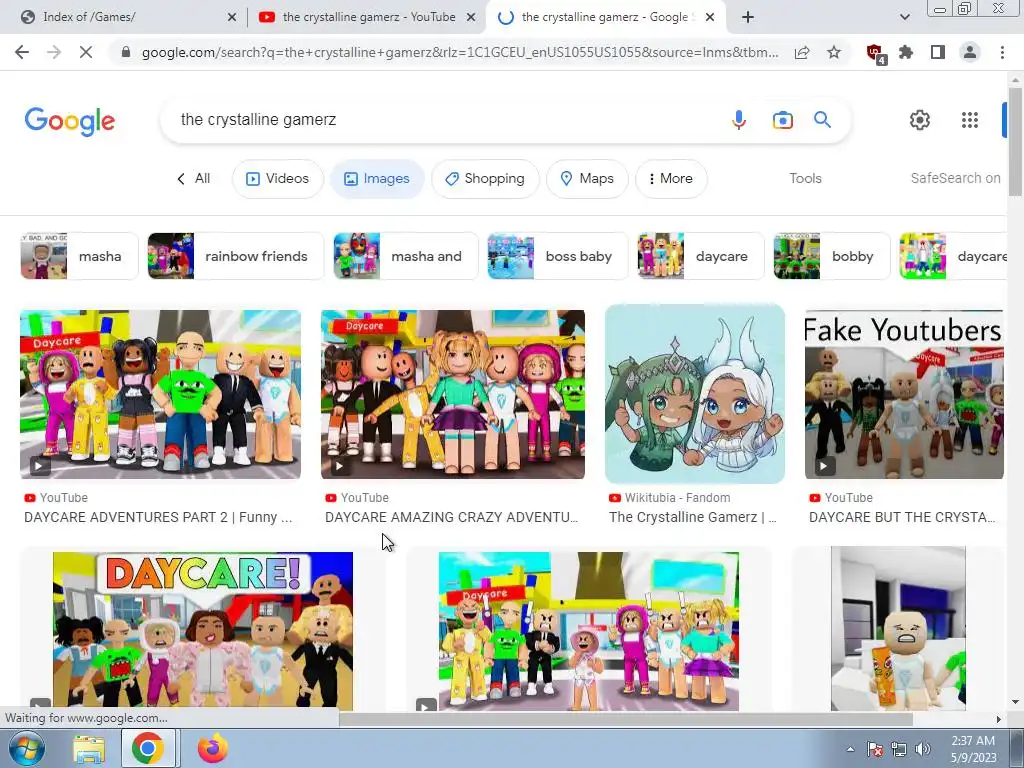
Task: Switch to the Videos results tab
Action: click(x=278, y=178)
